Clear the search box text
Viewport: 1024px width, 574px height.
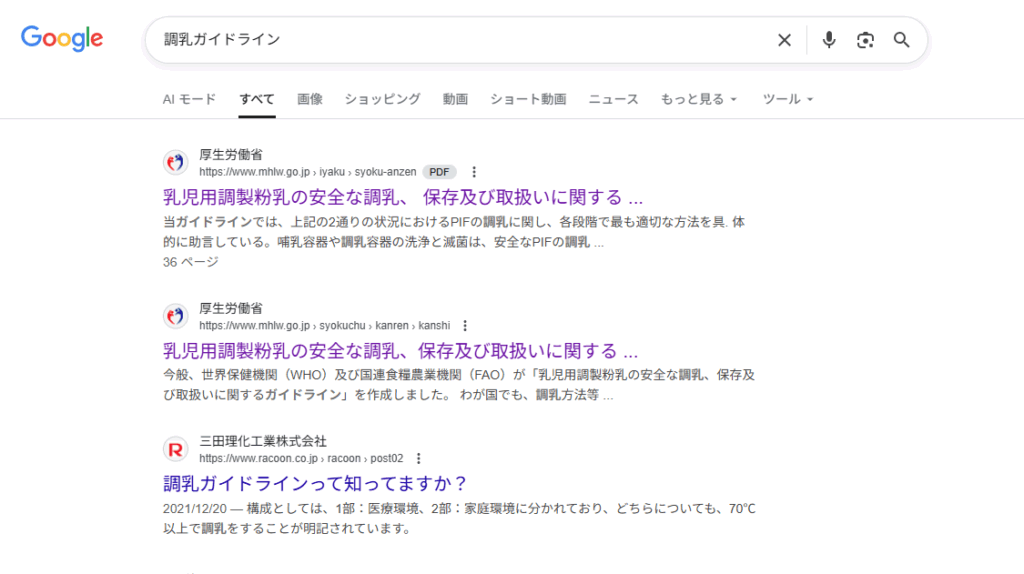pyautogui.click(x=784, y=40)
